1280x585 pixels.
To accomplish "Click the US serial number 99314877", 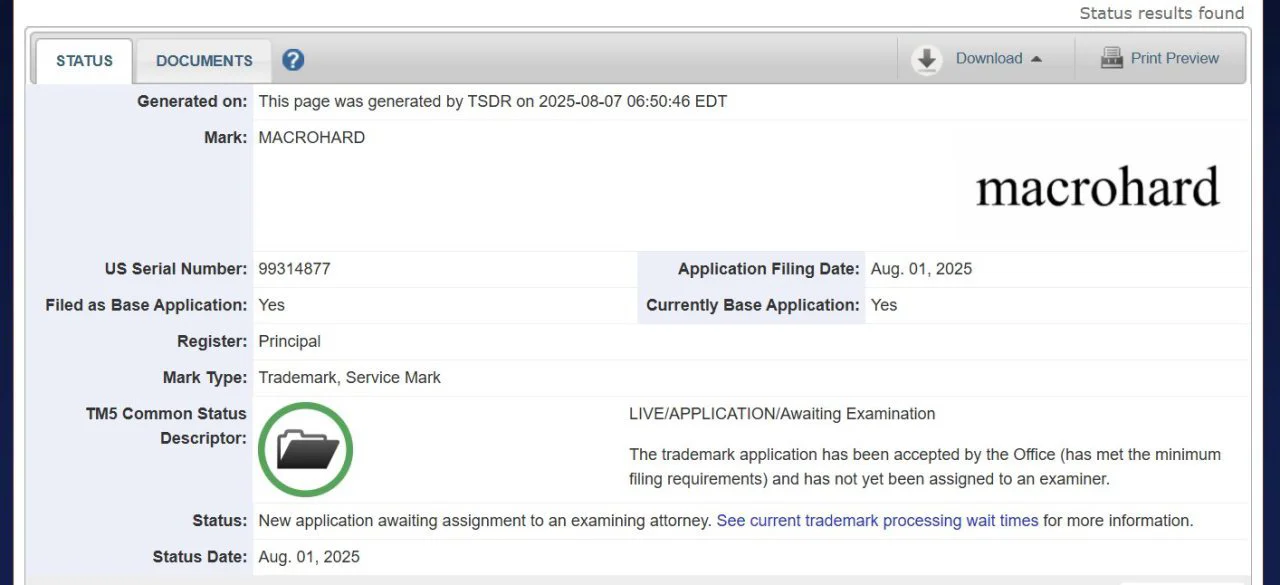I will pyautogui.click(x=294, y=268).
